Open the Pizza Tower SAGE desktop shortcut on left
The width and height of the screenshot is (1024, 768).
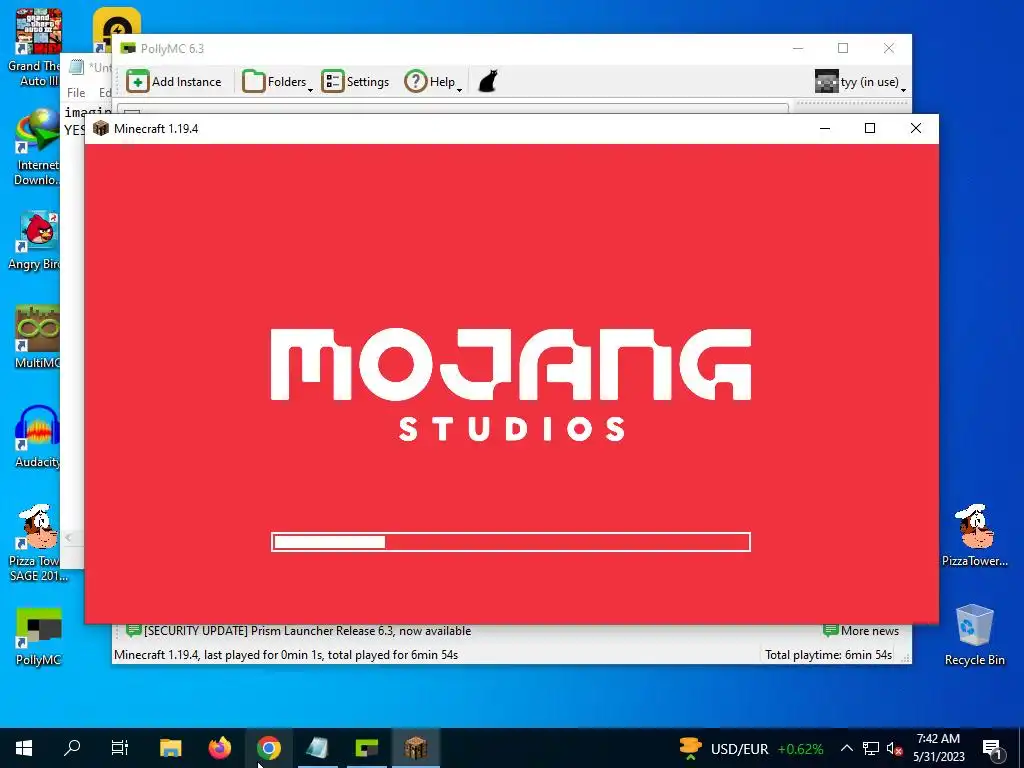(x=37, y=543)
